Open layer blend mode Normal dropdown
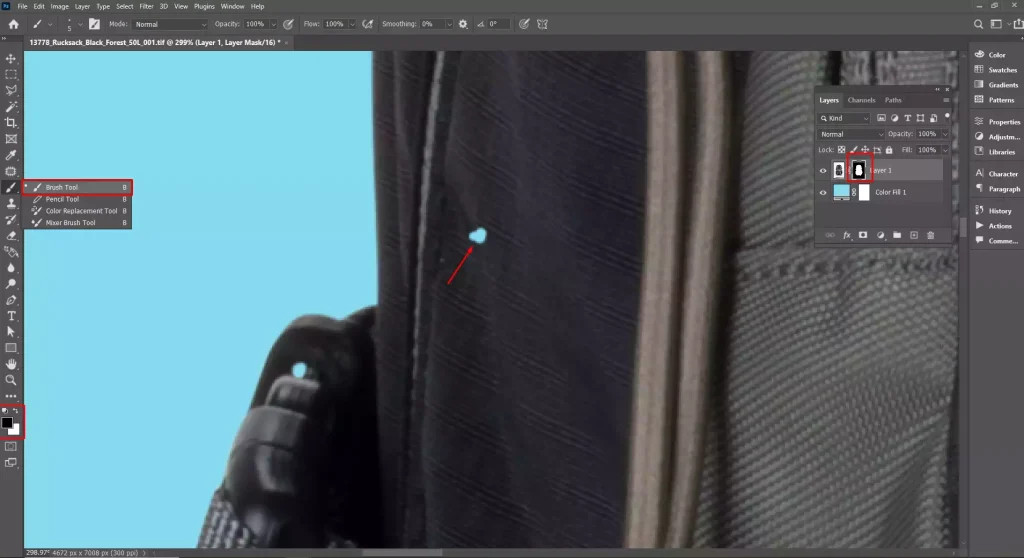1024x558 pixels. click(851, 134)
